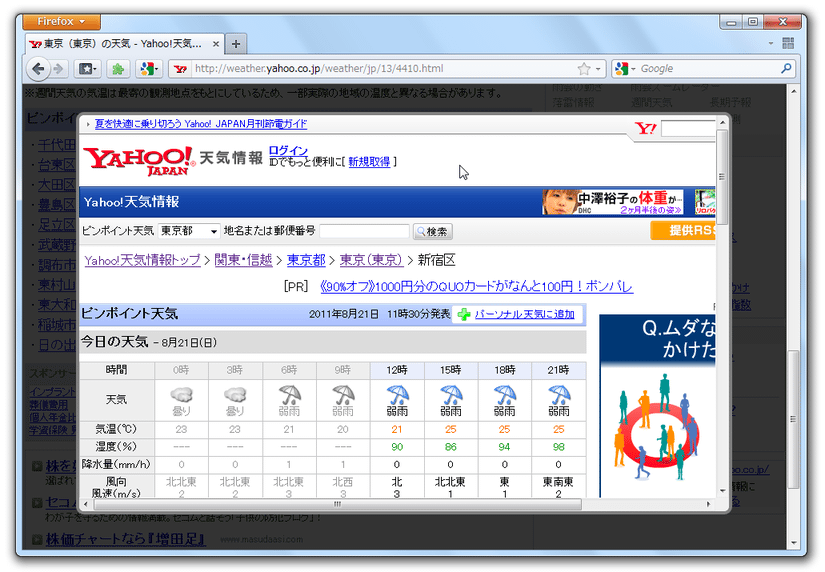
Task: Click the ログイン link
Action: tap(288, 150)
